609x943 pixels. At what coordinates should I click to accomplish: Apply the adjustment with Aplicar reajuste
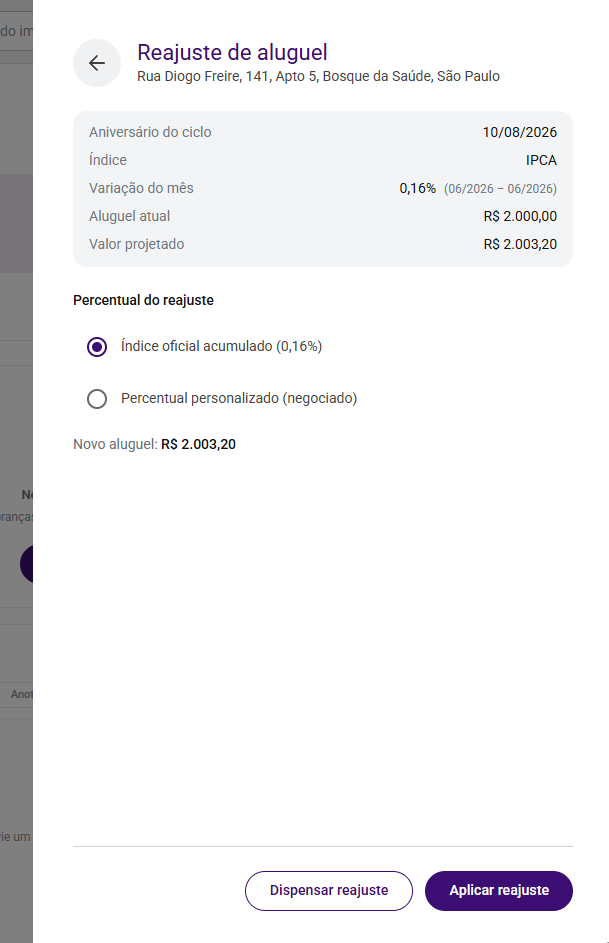(499, 891)
